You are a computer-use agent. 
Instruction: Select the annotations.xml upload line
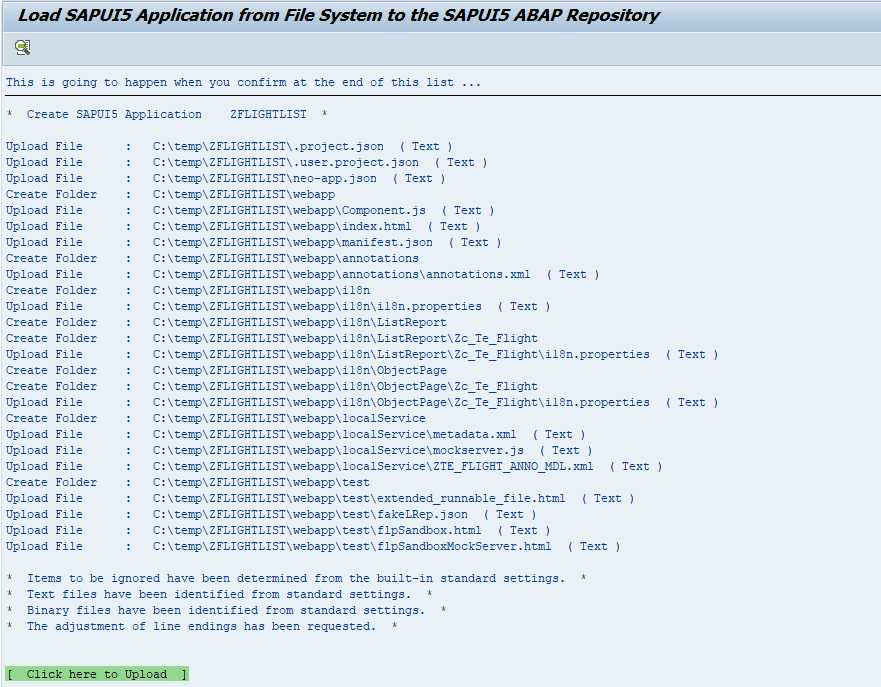tap(303, 275)
